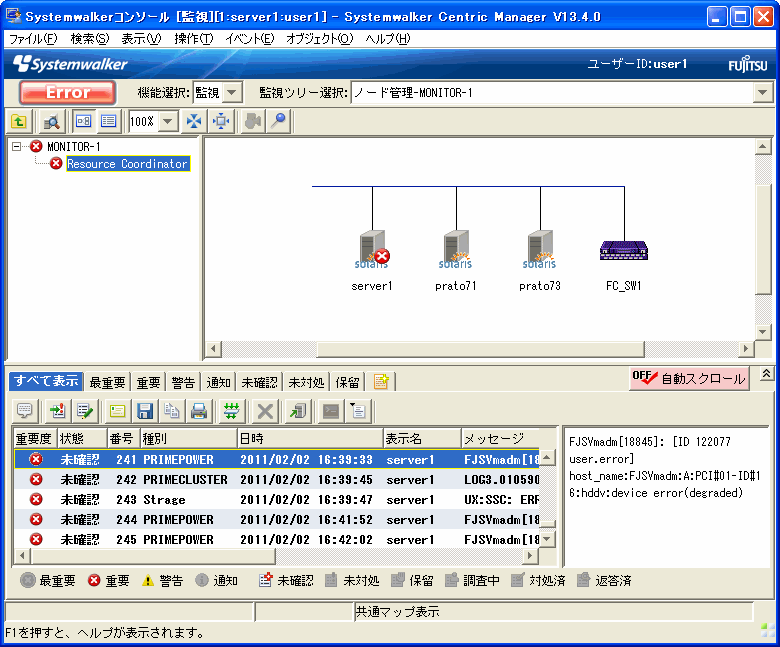The image size is (780, 647).
Task: Click the terminal console icon in event toolbar
Action: [331, 411]
